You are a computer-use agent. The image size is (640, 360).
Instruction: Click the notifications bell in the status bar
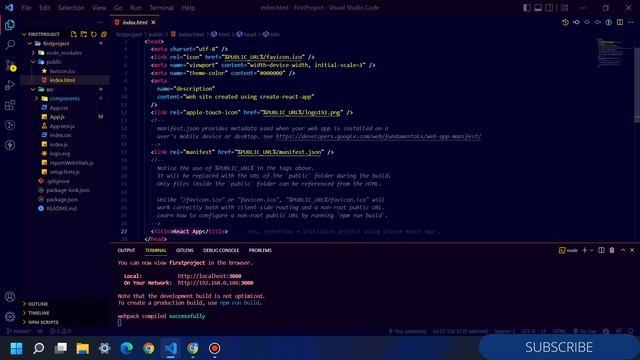tap(631, 331)
